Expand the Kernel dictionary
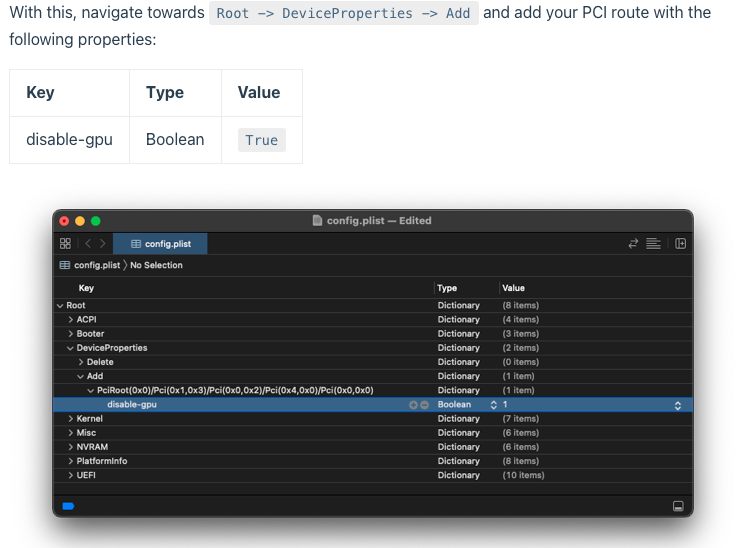 point(71,419)
